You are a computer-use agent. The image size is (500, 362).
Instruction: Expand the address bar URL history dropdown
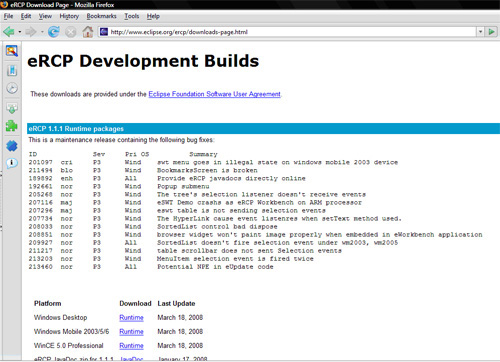click(480, 32)
